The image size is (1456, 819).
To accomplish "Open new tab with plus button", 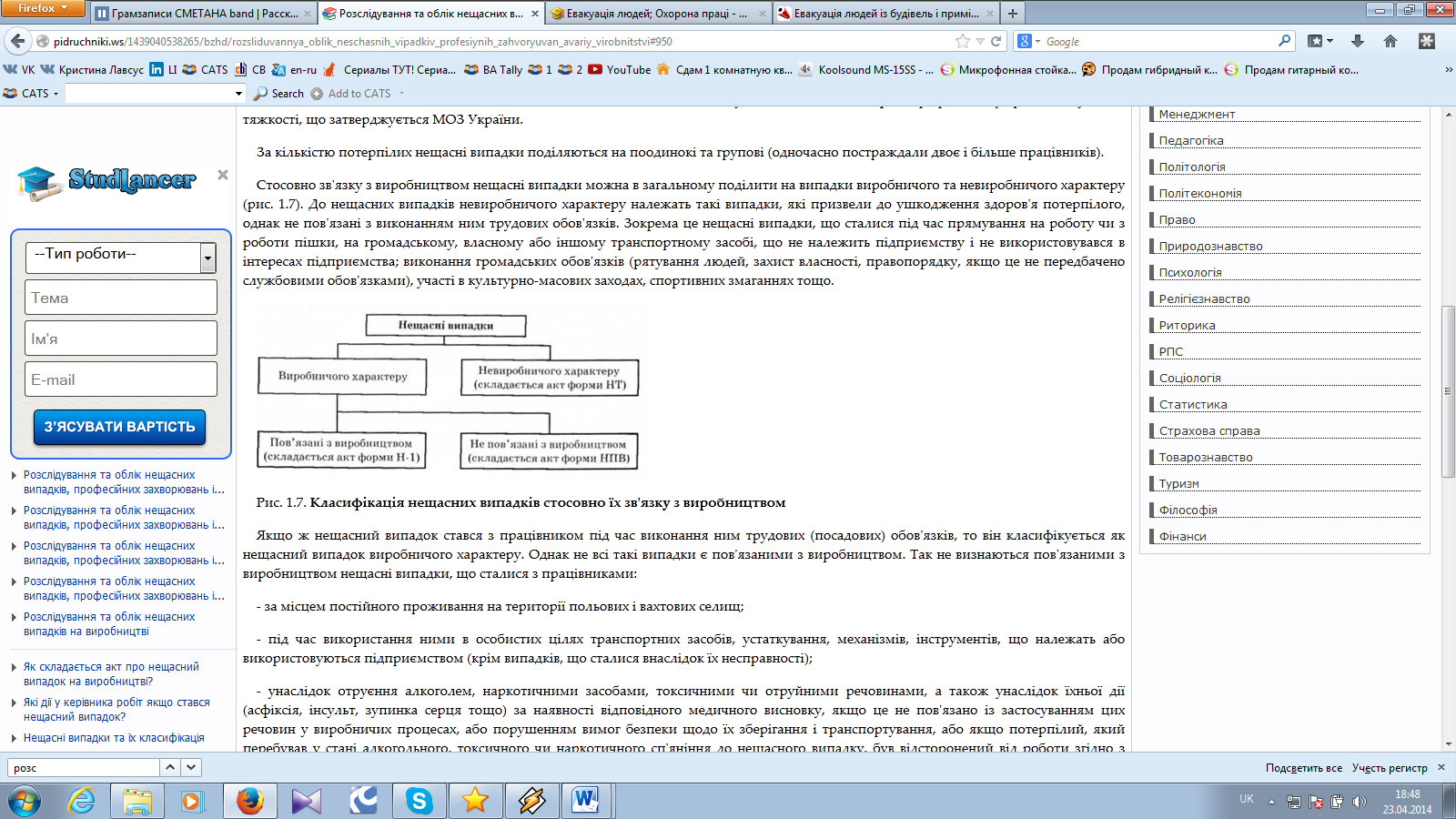I will [x=1012, y=13].
